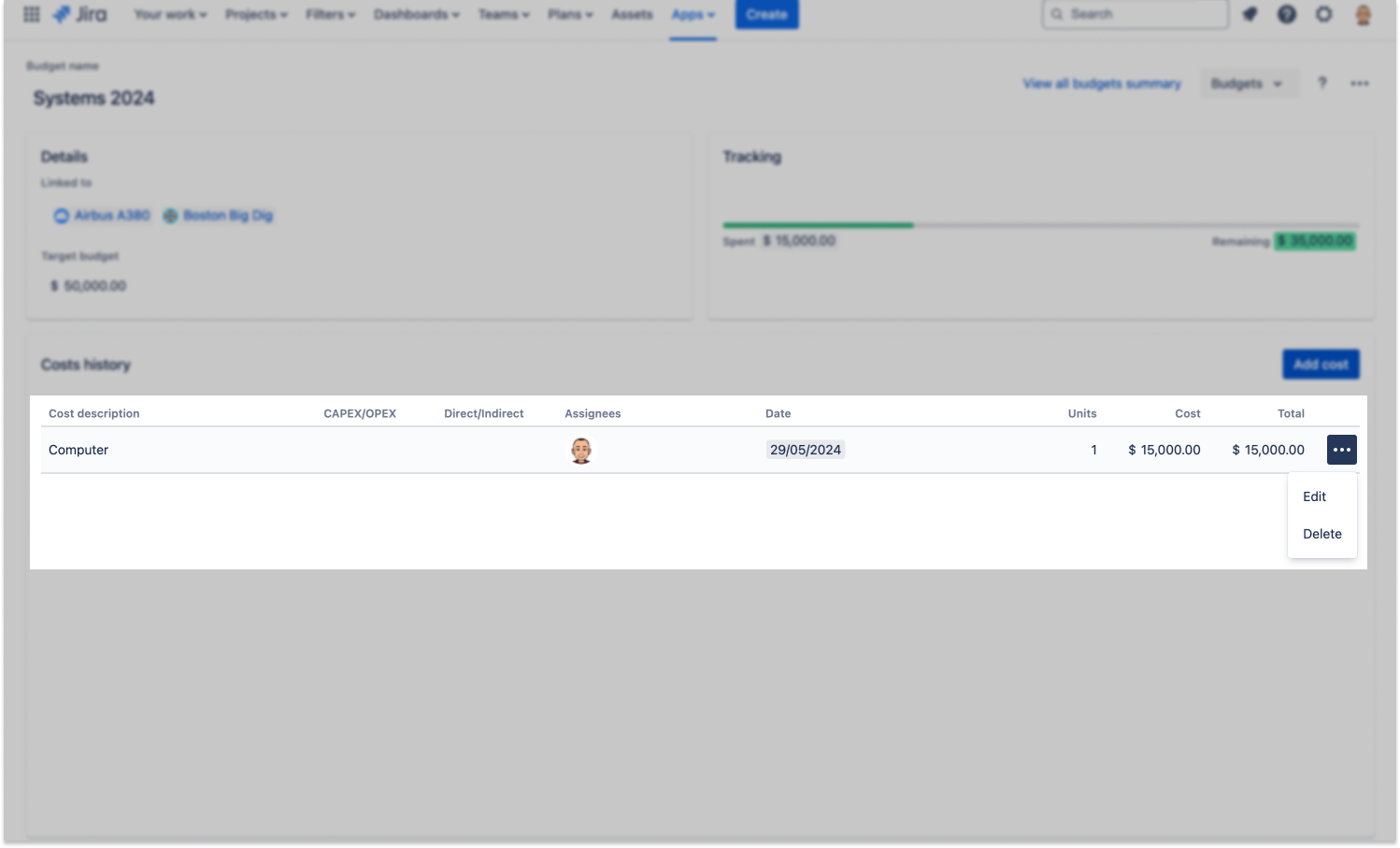Open notifications via the bell icon
This screenshot has width=1400, height=848.
[1250, 14]
